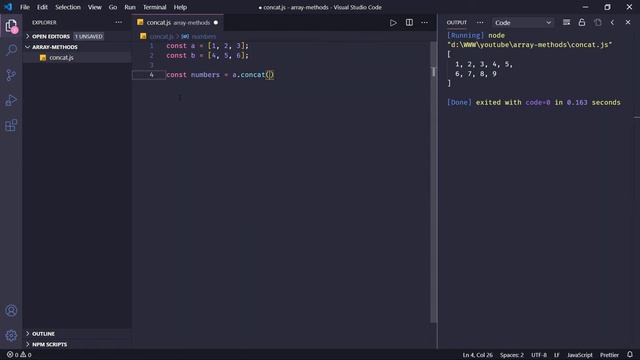Click the numbers breadcrumb symbol
Viewport: 640px width, 360px height.
(203, 36)
